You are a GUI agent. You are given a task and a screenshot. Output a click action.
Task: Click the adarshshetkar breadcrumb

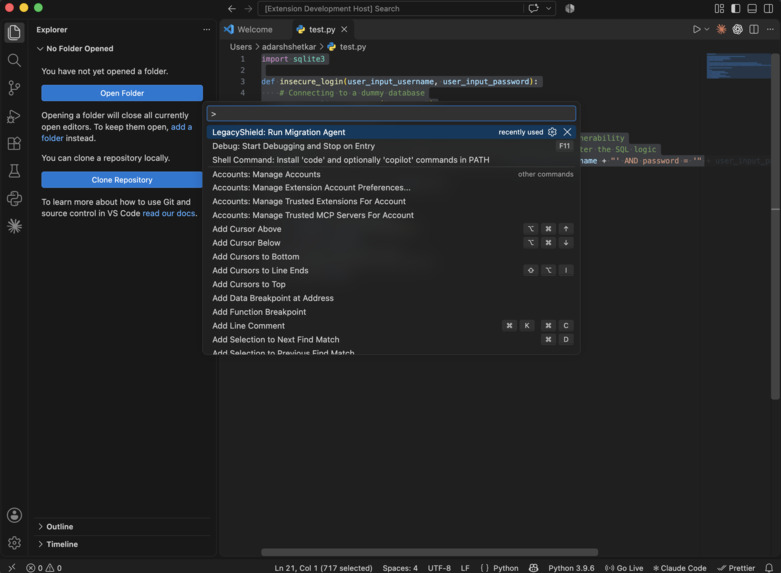[289, 47]
